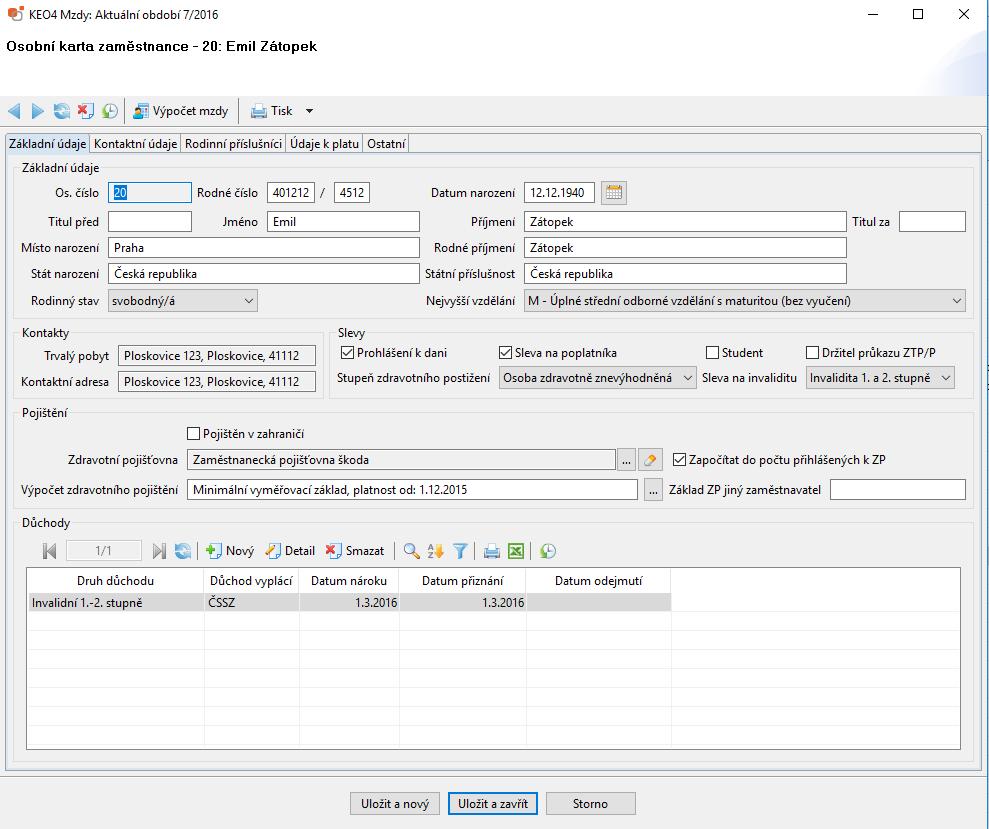Screen dimensions: 989x829
Task: Expand the Tisk dropdown arrow
Action: (x=309, y=111)
